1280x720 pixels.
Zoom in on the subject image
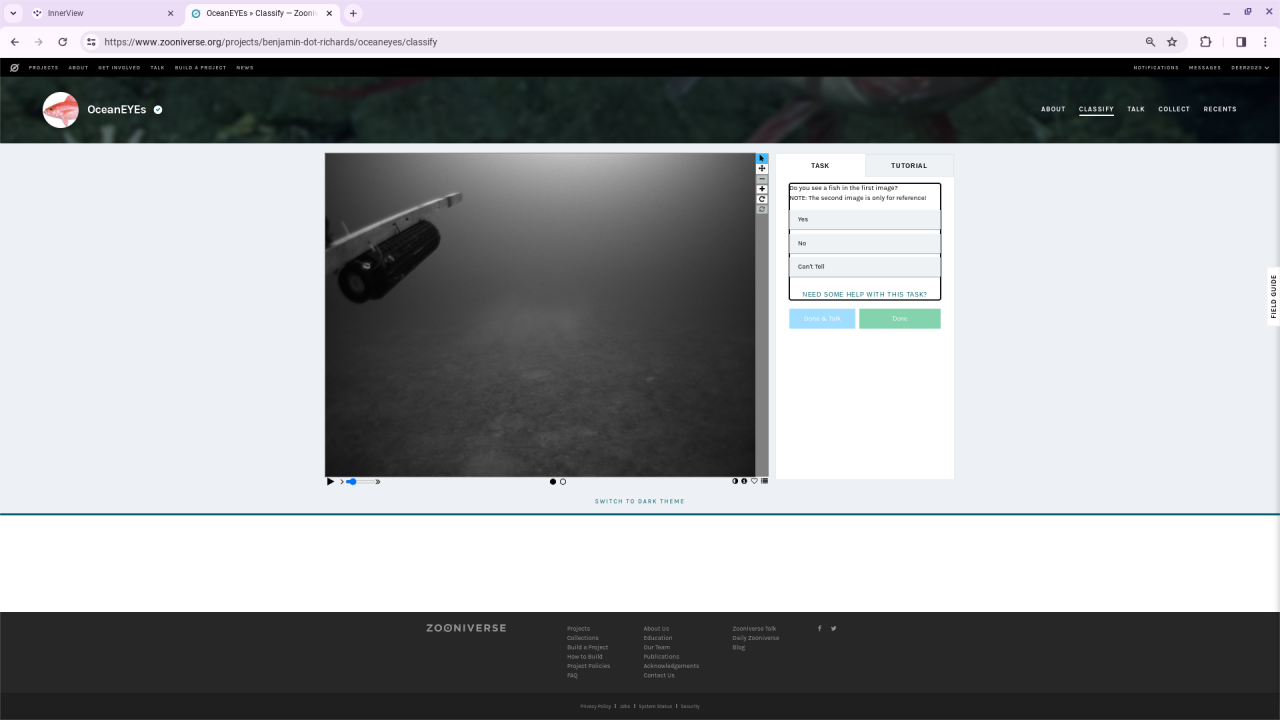(x=762, y=189)
